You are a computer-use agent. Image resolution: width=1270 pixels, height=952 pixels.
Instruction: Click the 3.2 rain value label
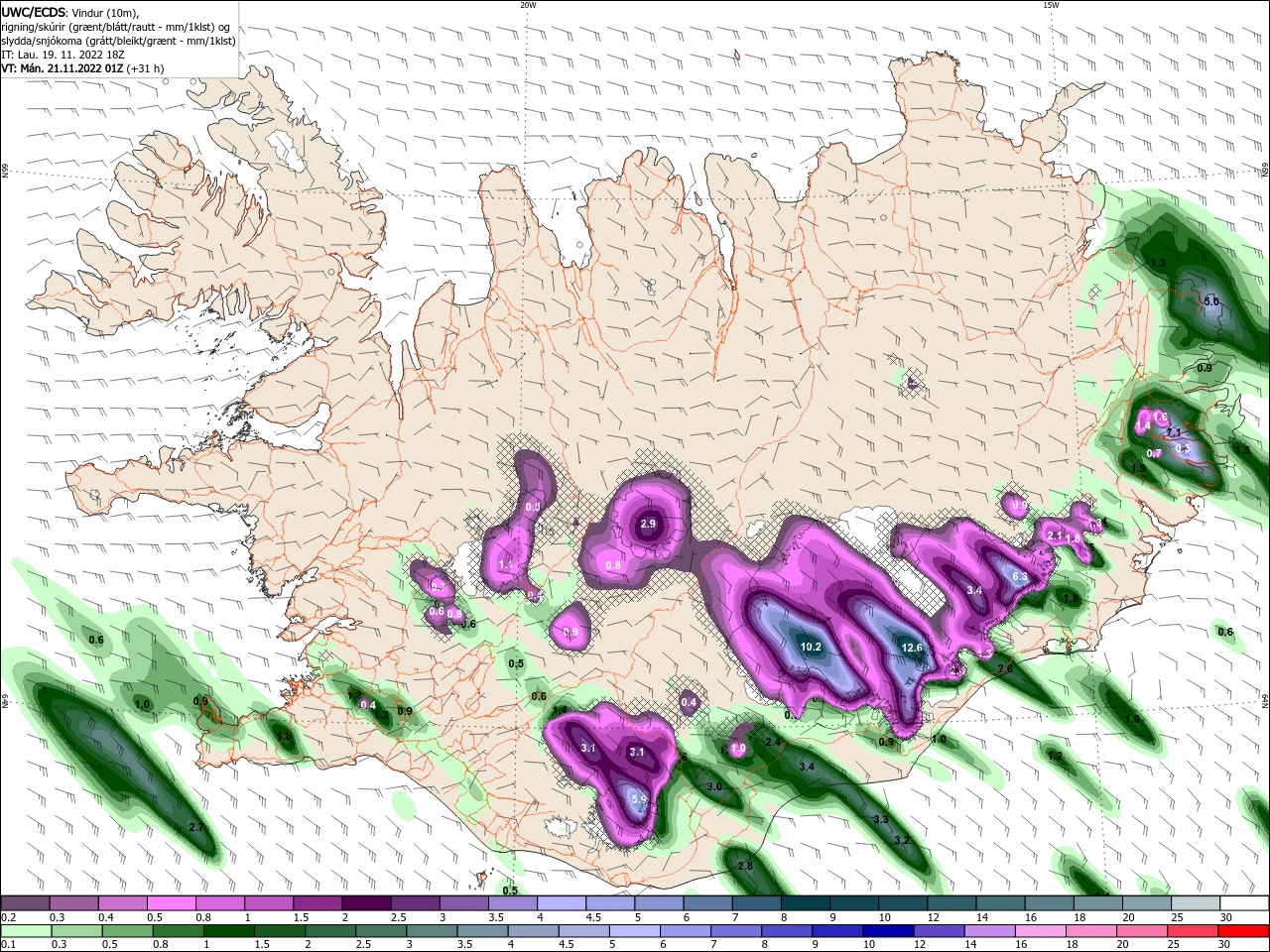click(x=902, y=840)
